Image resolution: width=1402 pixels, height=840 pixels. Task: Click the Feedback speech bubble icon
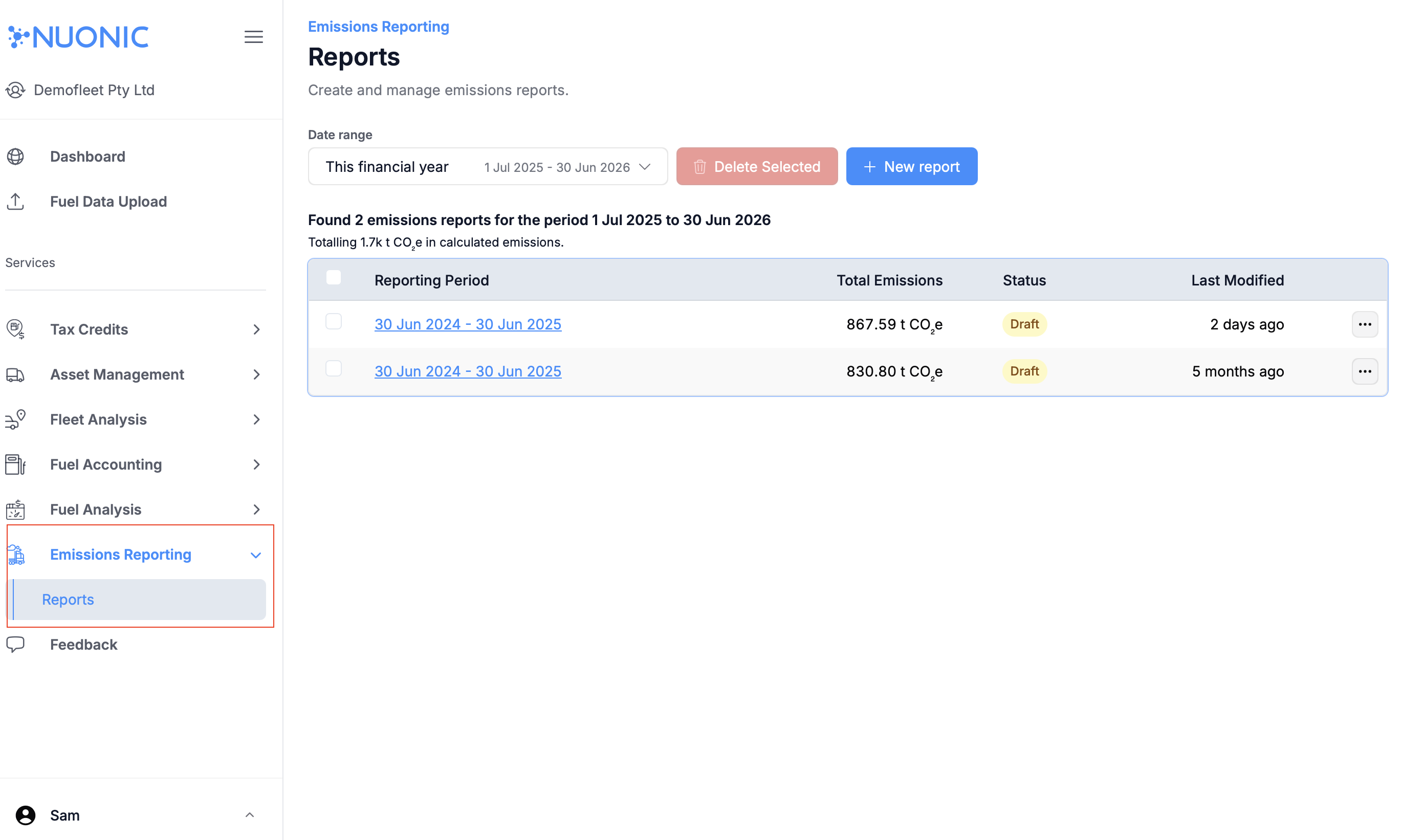click(15, 644)
